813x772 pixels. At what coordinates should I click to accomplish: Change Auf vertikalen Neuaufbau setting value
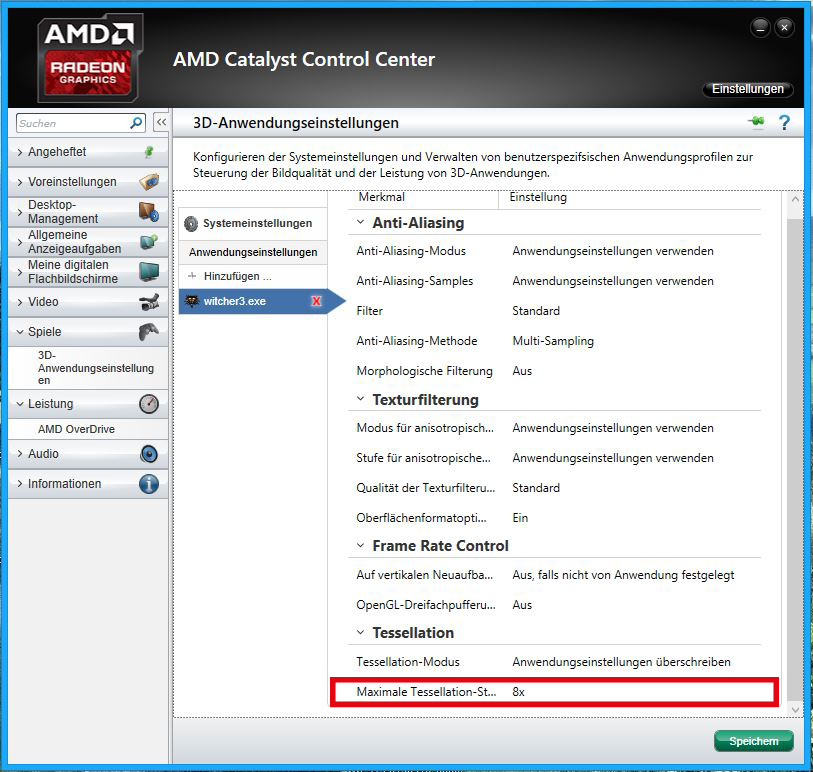623,575
